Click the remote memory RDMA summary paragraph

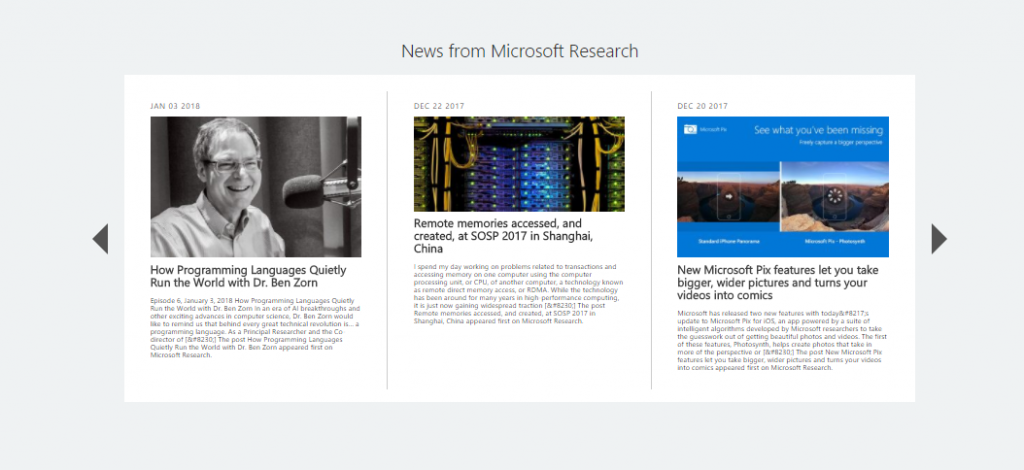[x=518, y=294]
